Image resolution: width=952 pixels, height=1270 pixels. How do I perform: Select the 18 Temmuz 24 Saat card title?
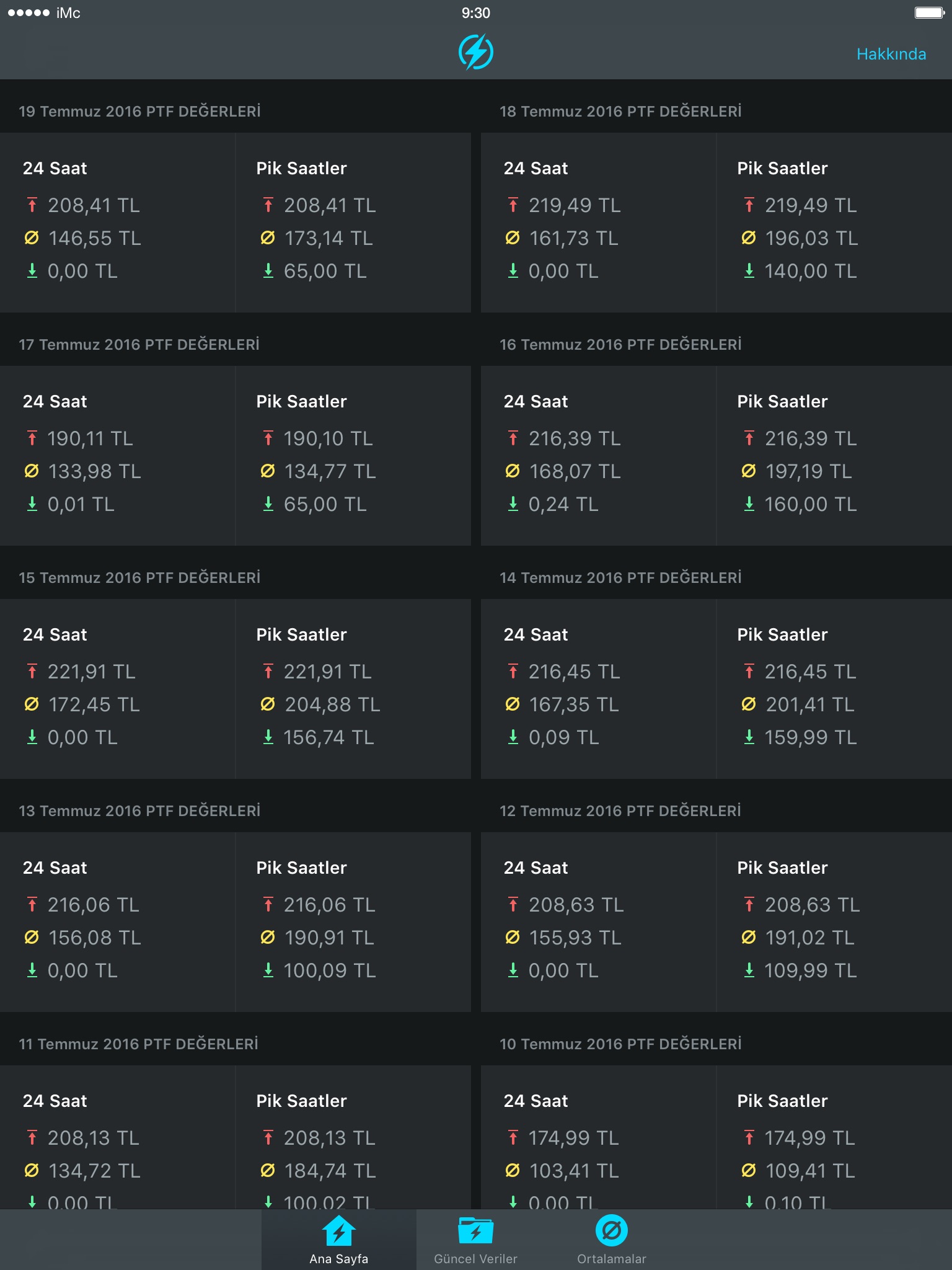(535, 169)
